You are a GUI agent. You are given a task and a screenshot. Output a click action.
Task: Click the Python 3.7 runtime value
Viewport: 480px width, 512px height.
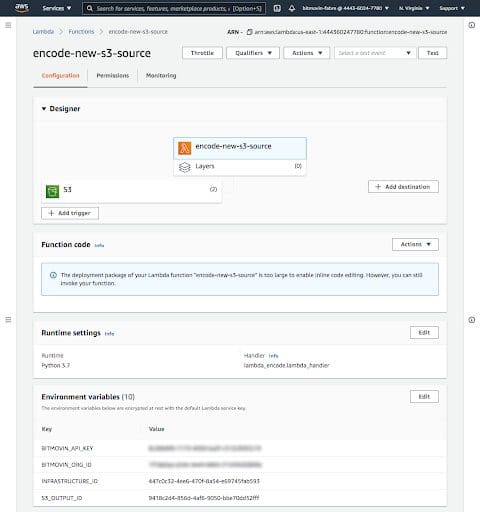click(56, 365)
